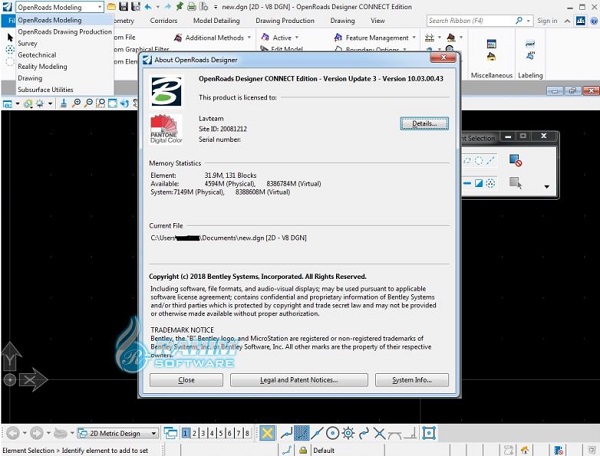Click the Intersection snap X icon
This screenshot has height=456, width=600.
click(x=379, y=433)
